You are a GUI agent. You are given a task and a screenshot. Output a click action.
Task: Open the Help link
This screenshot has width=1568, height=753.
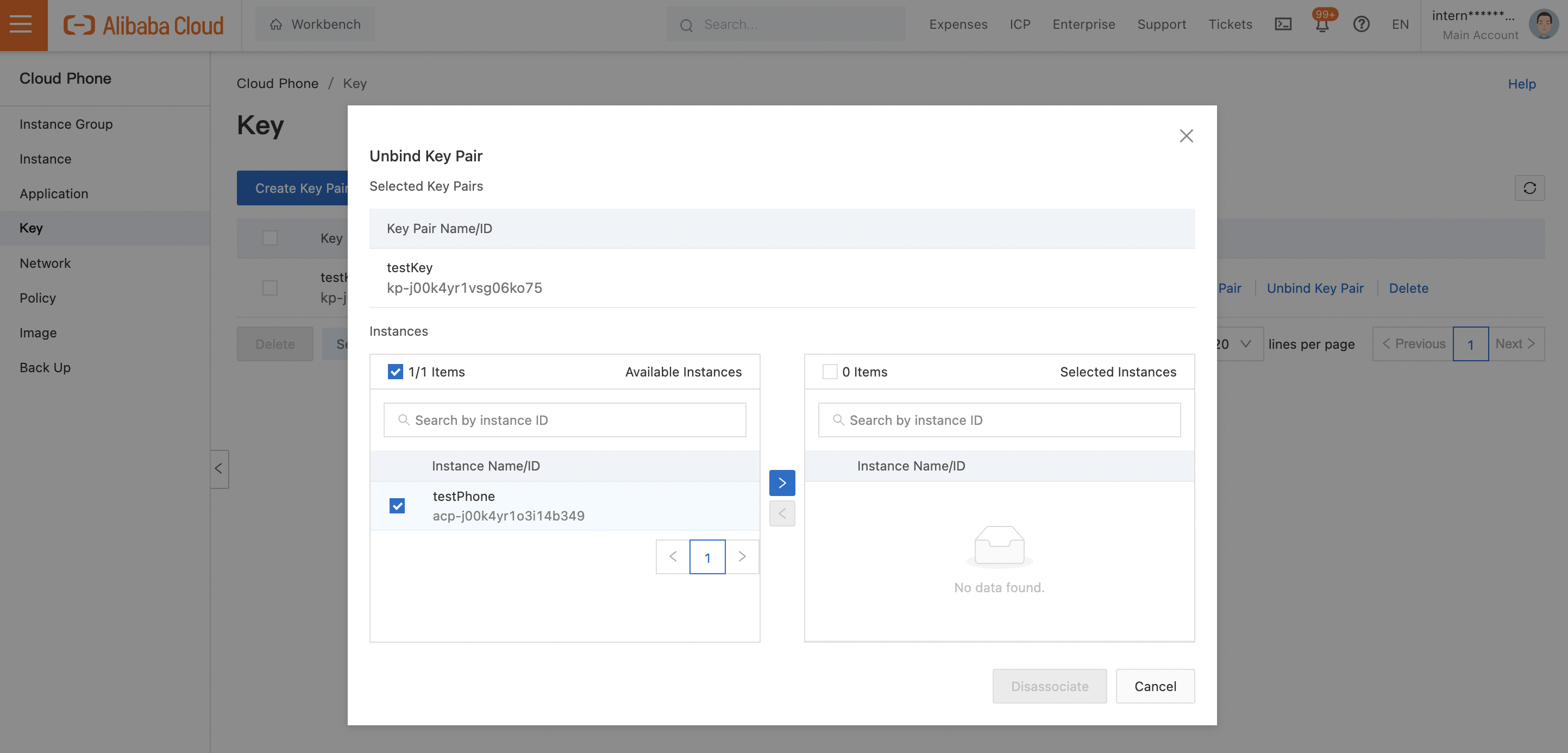coord(1521,84)
